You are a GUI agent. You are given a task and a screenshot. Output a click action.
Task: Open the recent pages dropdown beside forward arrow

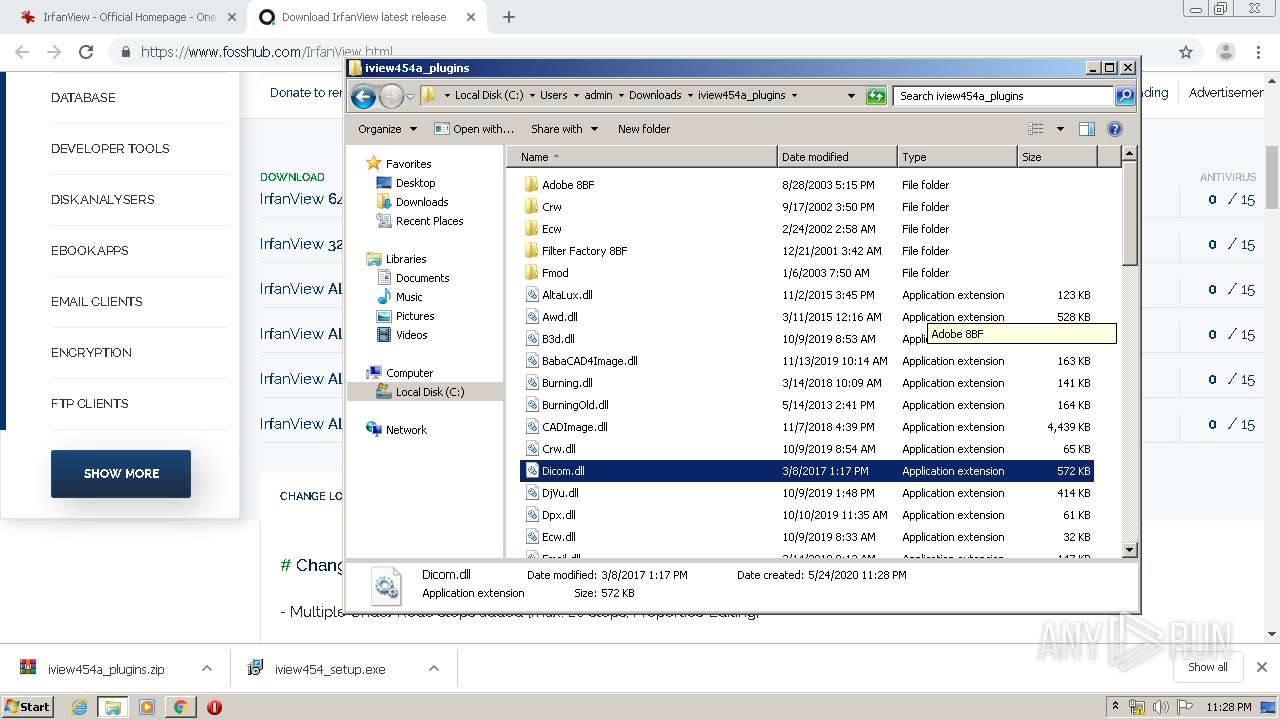(x=410, y=97)
